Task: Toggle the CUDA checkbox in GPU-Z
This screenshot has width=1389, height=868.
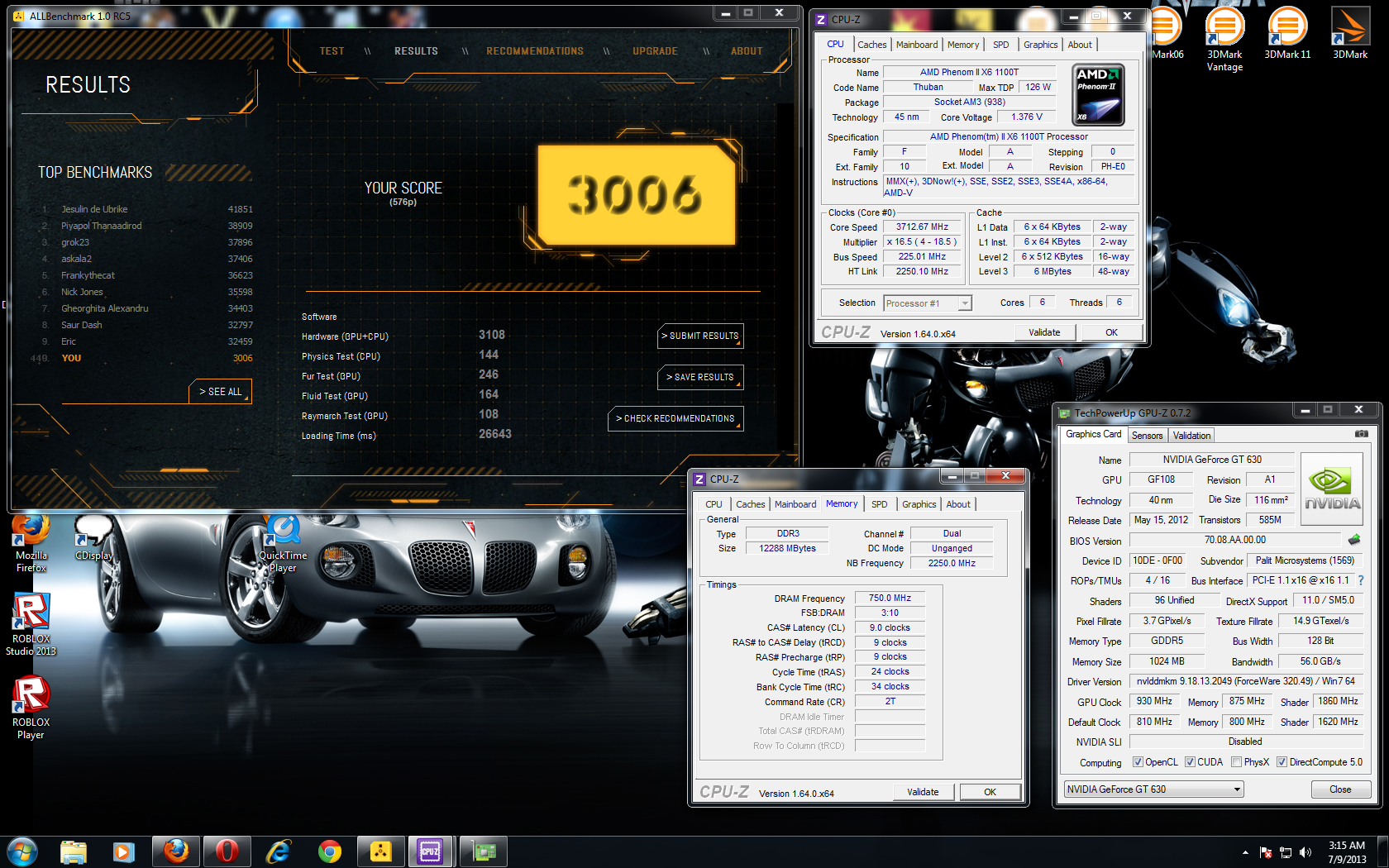Action: pyautogui.click(x=1190, y=762)
